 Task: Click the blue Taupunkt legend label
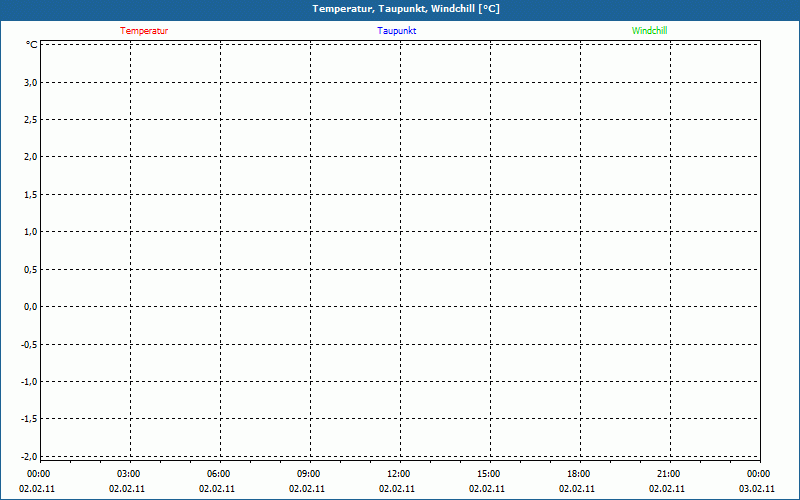click(x=396, y=31)
